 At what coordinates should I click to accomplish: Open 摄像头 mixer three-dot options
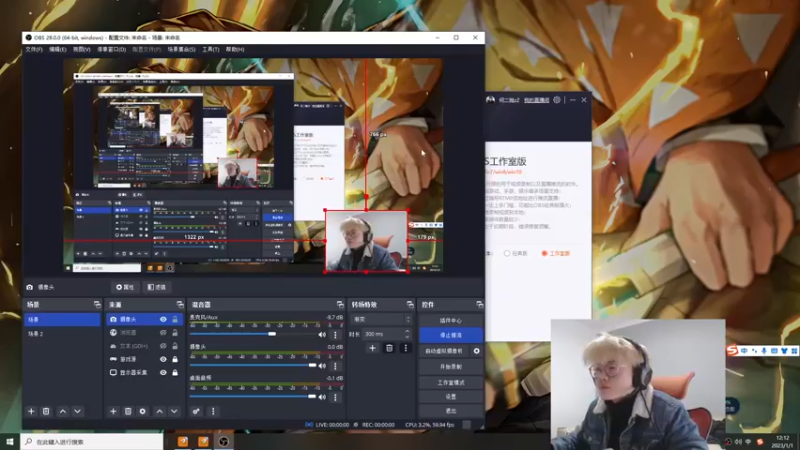(x=335, y=366)
